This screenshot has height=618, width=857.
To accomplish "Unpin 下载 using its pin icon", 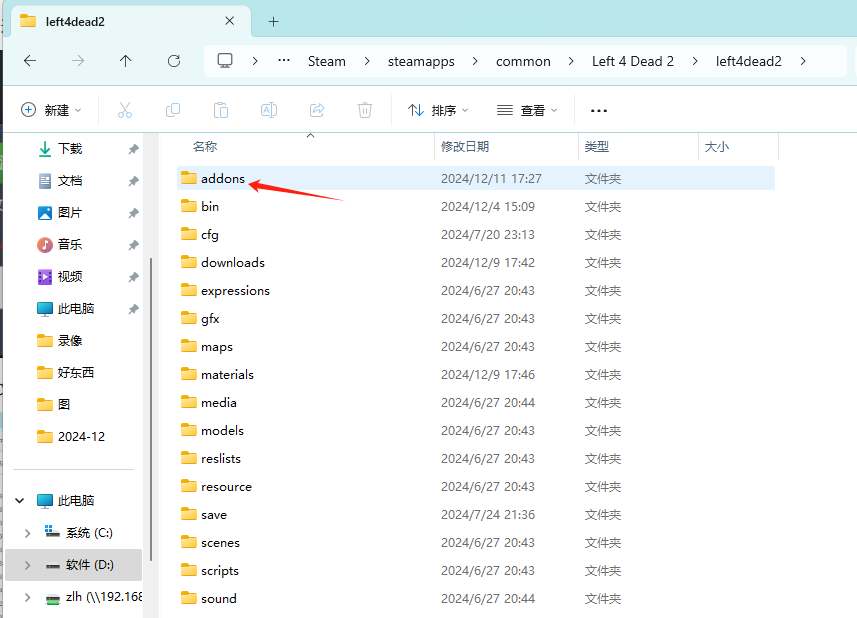I will coord(133,149).
